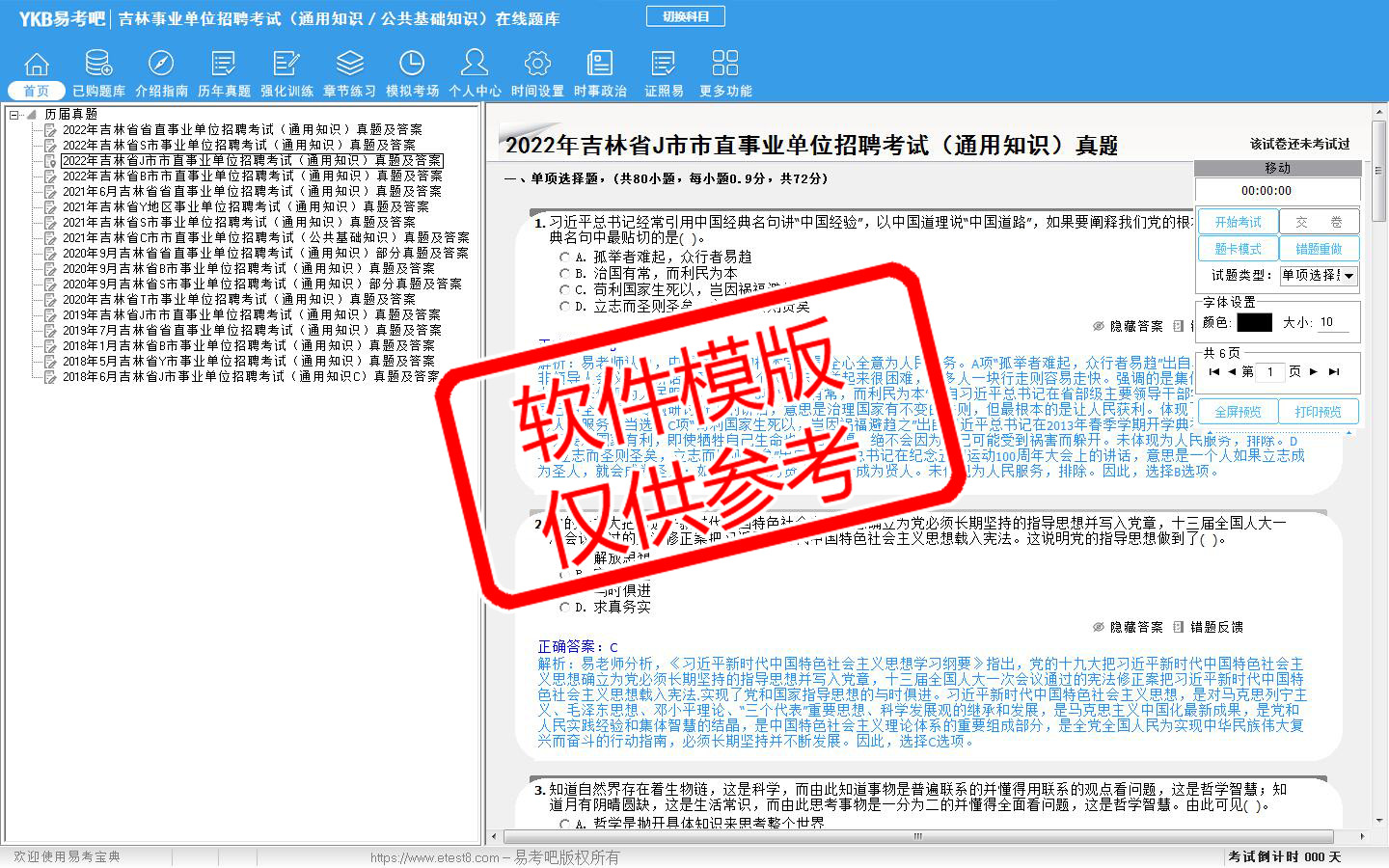Image resolution: width=1389 pixels, height=868 pixels.
Task: Click the 开始考试 start exam button
Action: [x=1238, y=222]
